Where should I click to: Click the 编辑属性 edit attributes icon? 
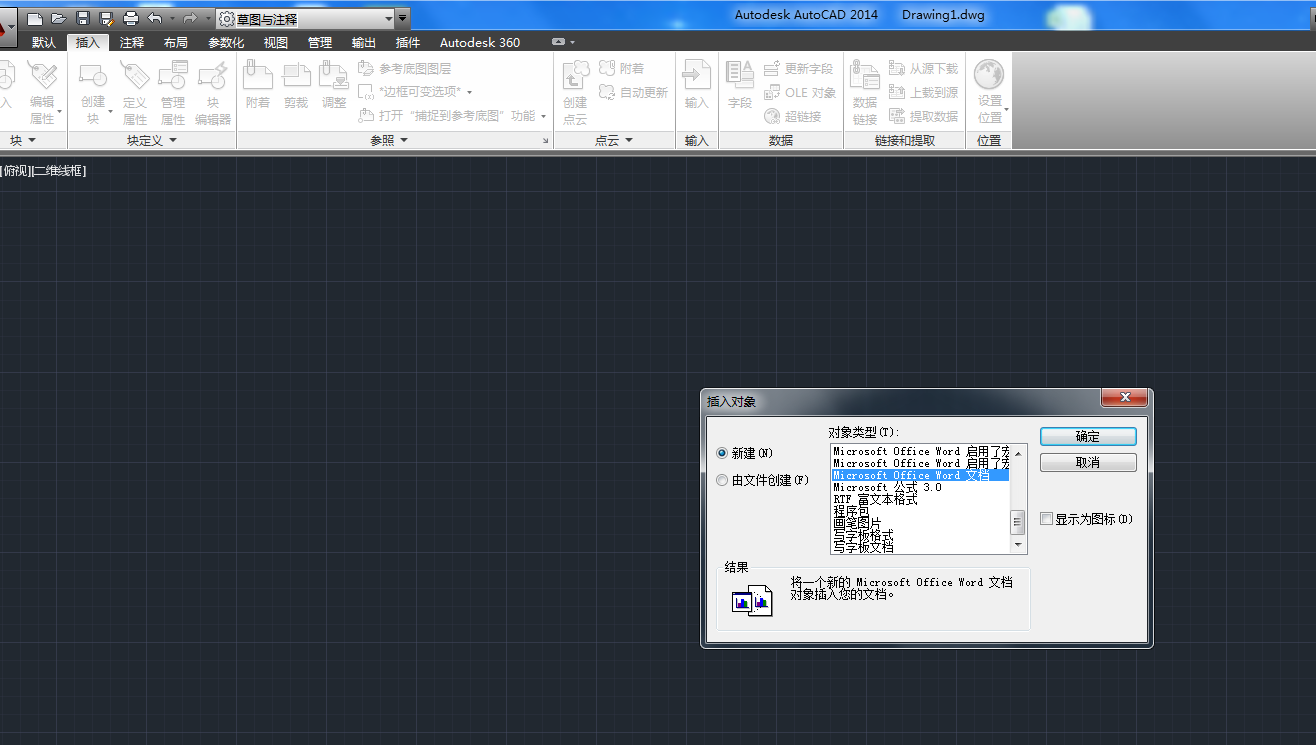click(x=42, y=75)
